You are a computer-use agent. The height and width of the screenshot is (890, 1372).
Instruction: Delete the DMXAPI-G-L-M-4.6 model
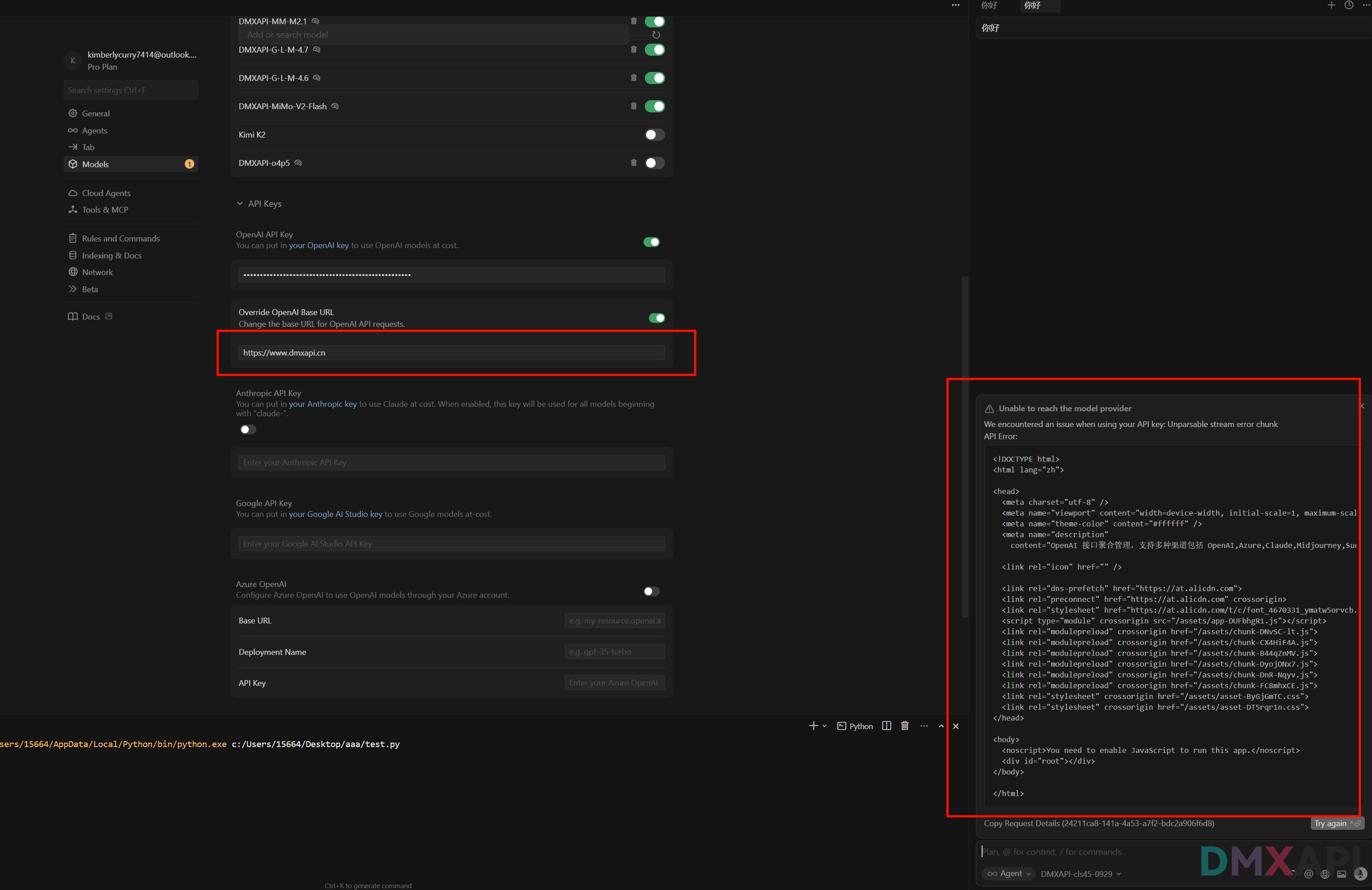click(x=634, y=78)
